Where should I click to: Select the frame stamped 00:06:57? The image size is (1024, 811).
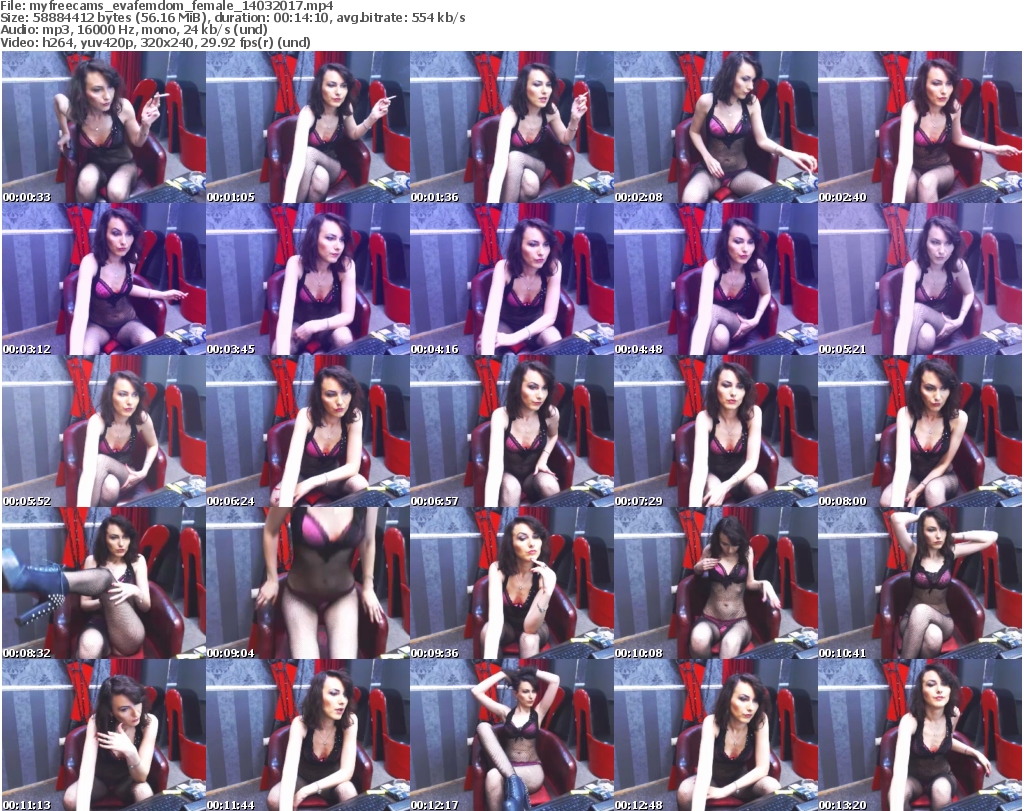511,432
